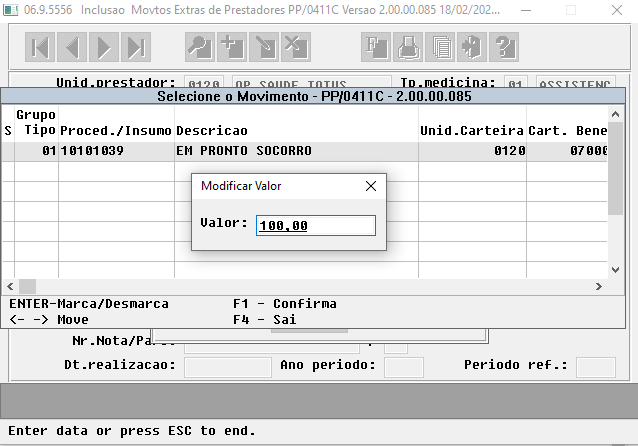Image resolution: width=638 pixels, height=446 pixels.
Task: Click the vertical scrollbar thumb
Action: pyautogui.click(x=616, y=168)
